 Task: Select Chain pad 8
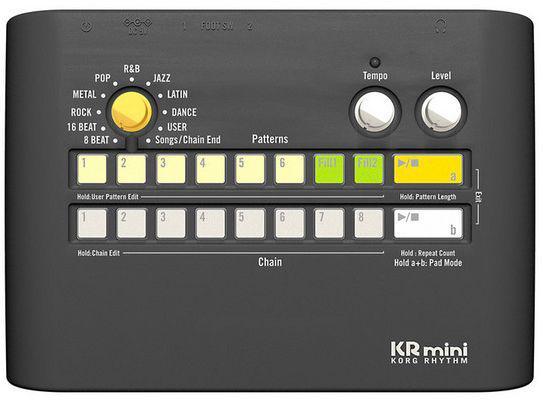click(368, 223)
